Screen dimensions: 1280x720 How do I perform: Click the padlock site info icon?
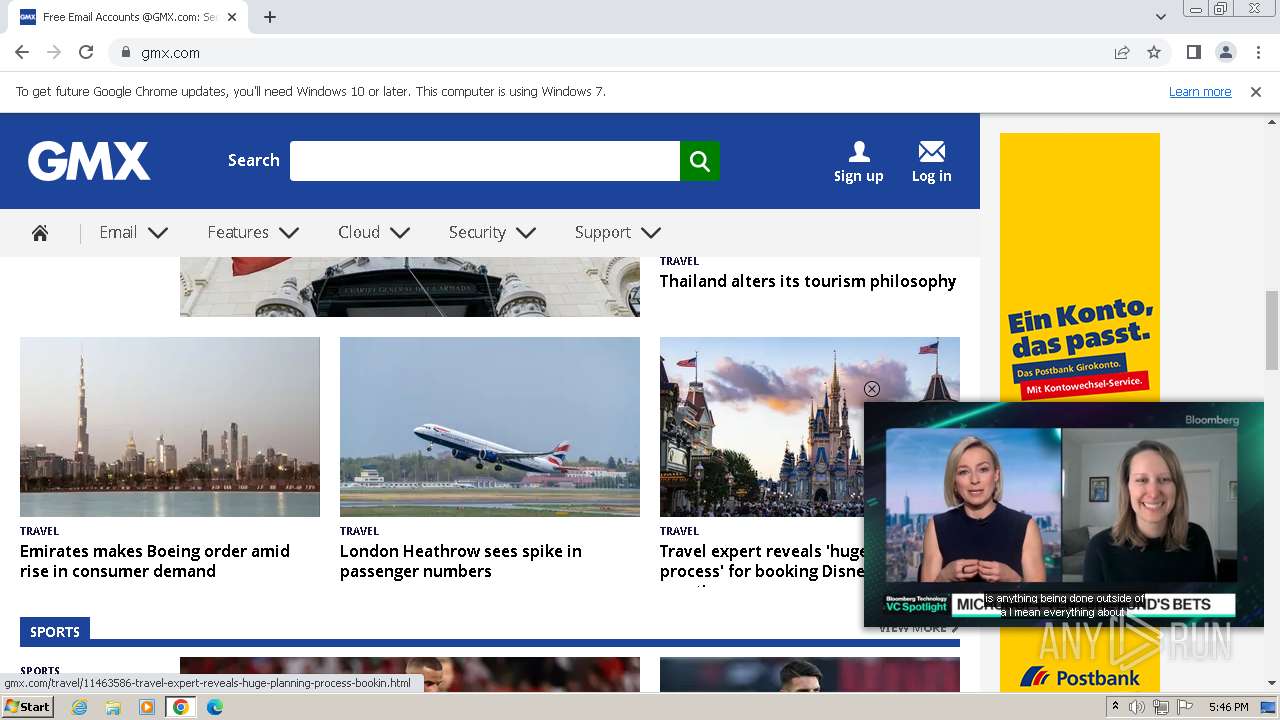pos(126,52)
